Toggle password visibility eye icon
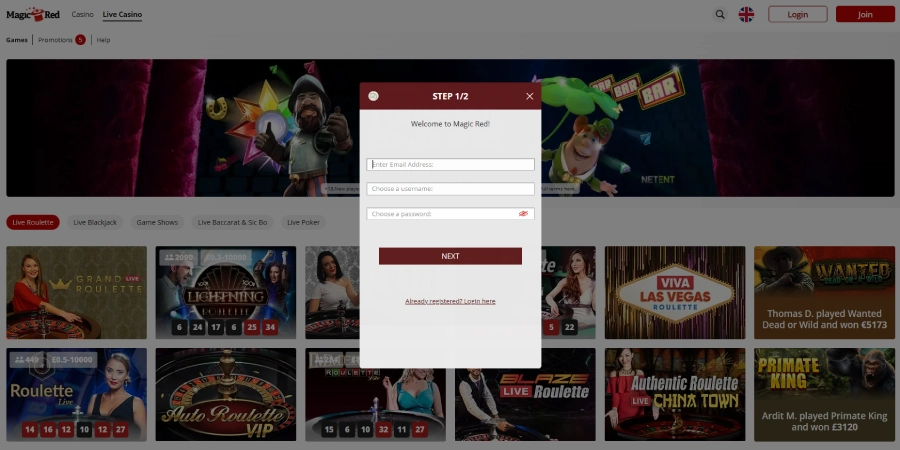The image size is (900, 450). (523, 214)
